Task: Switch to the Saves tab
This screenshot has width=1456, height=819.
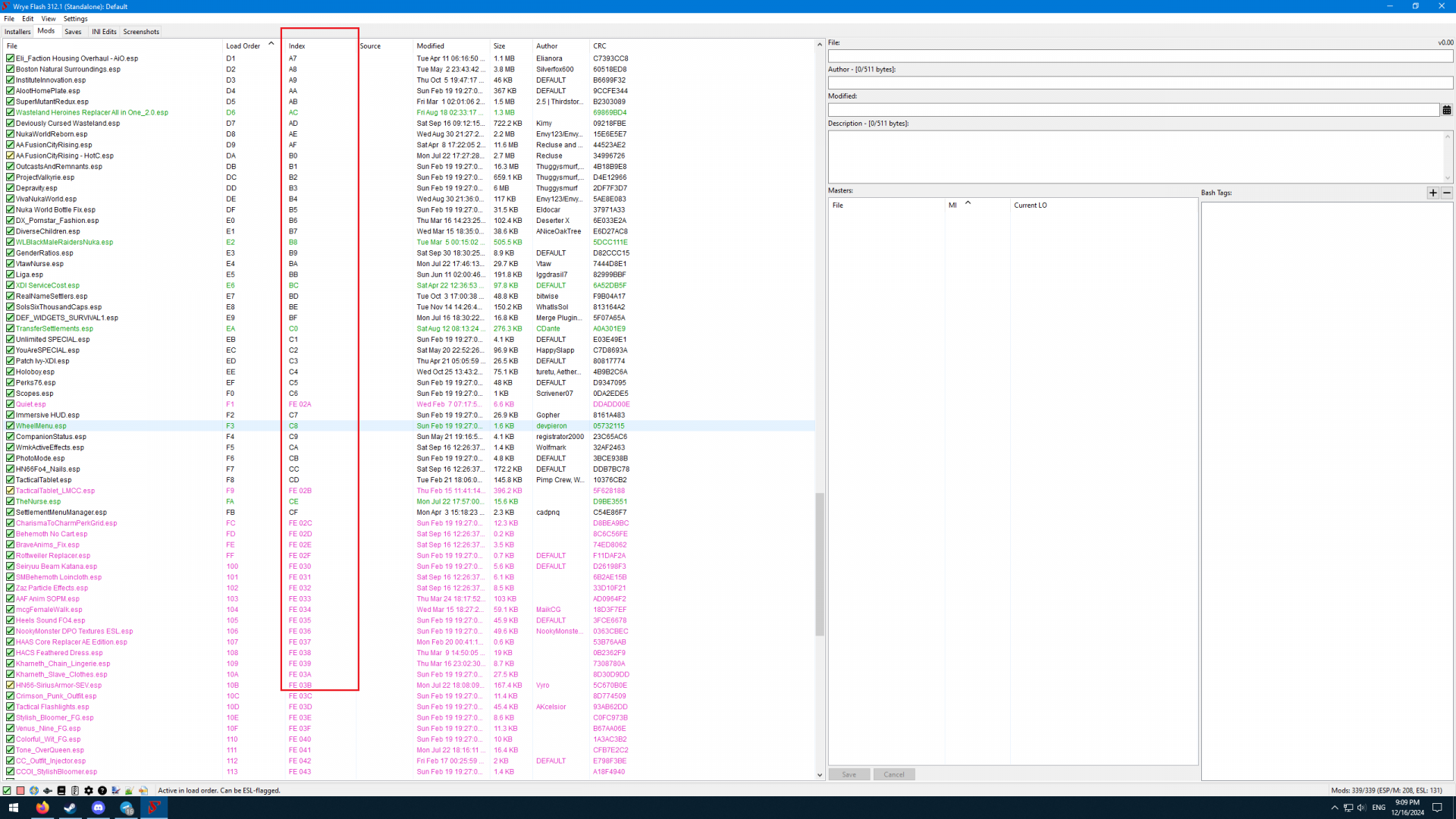Action: [x=73, y=32]
